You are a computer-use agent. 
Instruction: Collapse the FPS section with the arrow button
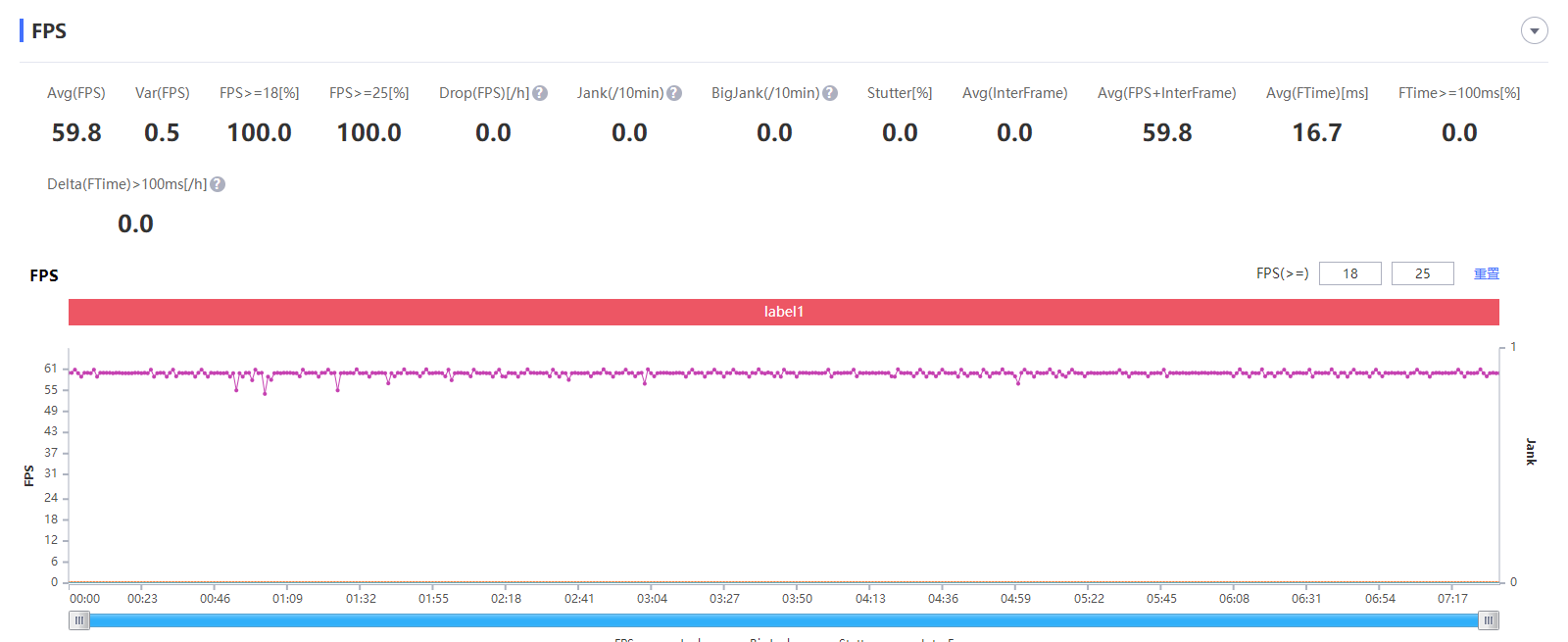pos(1534,30)
